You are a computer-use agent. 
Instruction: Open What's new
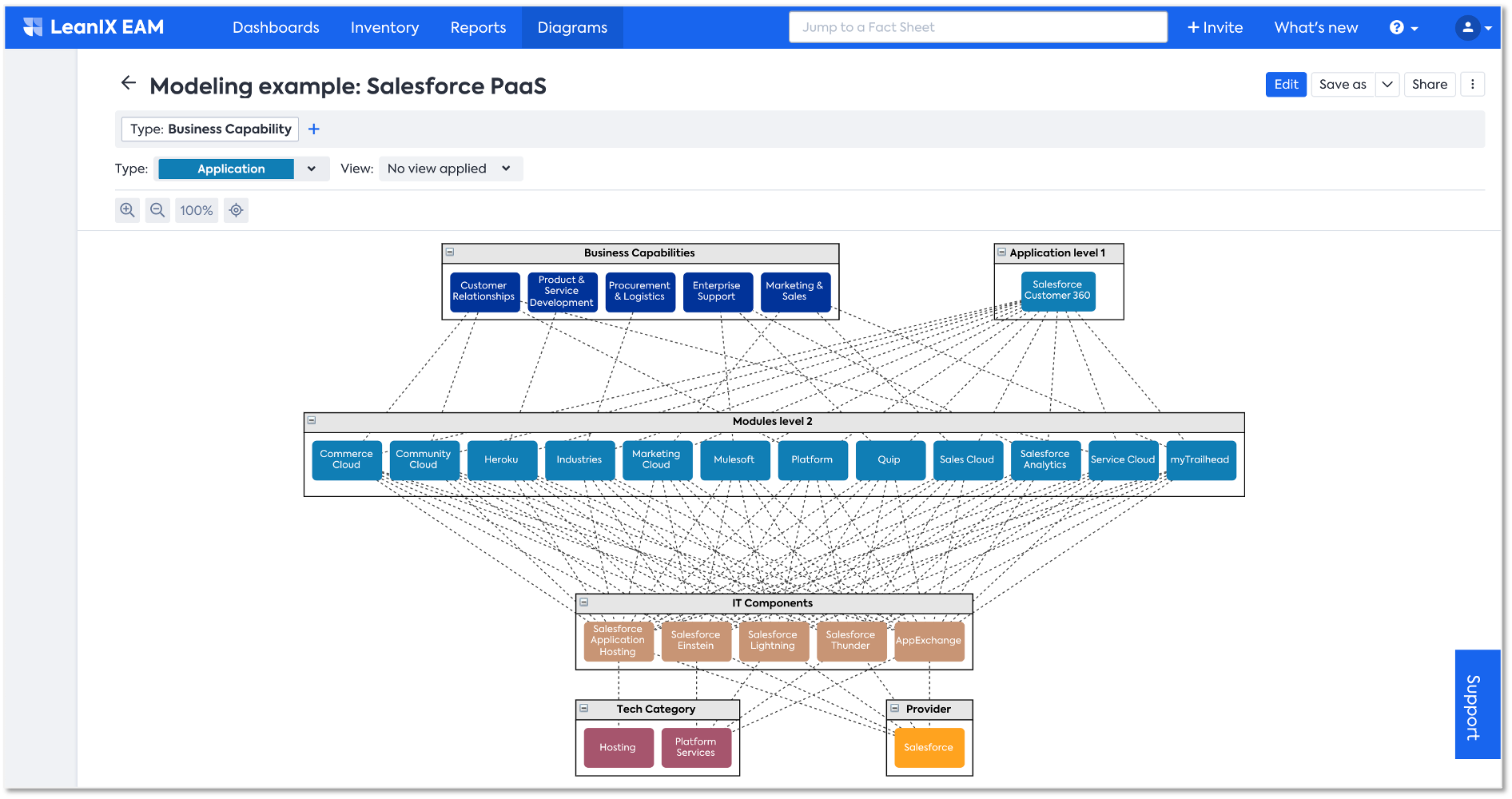[1316, 27]
